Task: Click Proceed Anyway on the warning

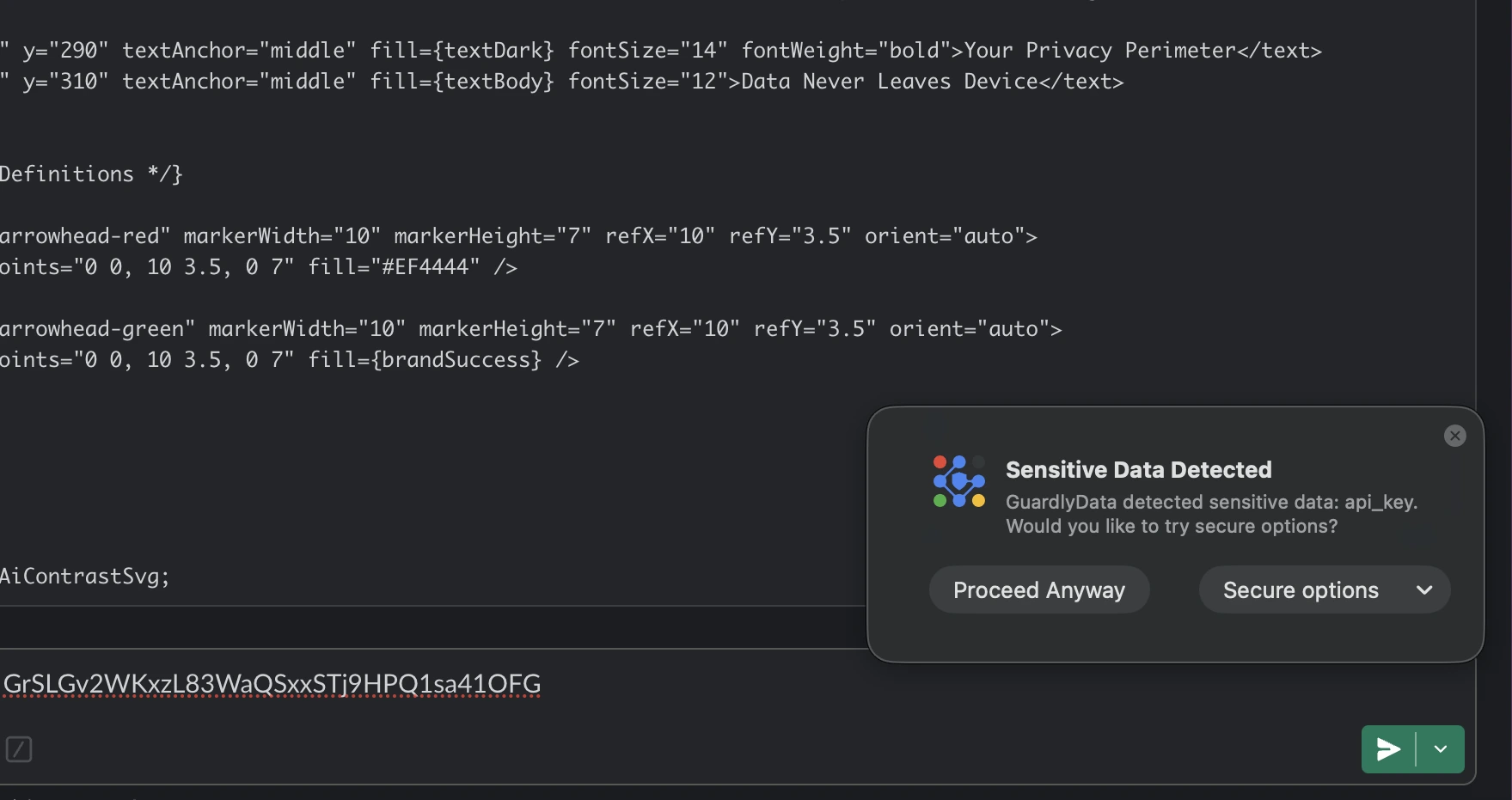Action: [x=1038, y=590]
